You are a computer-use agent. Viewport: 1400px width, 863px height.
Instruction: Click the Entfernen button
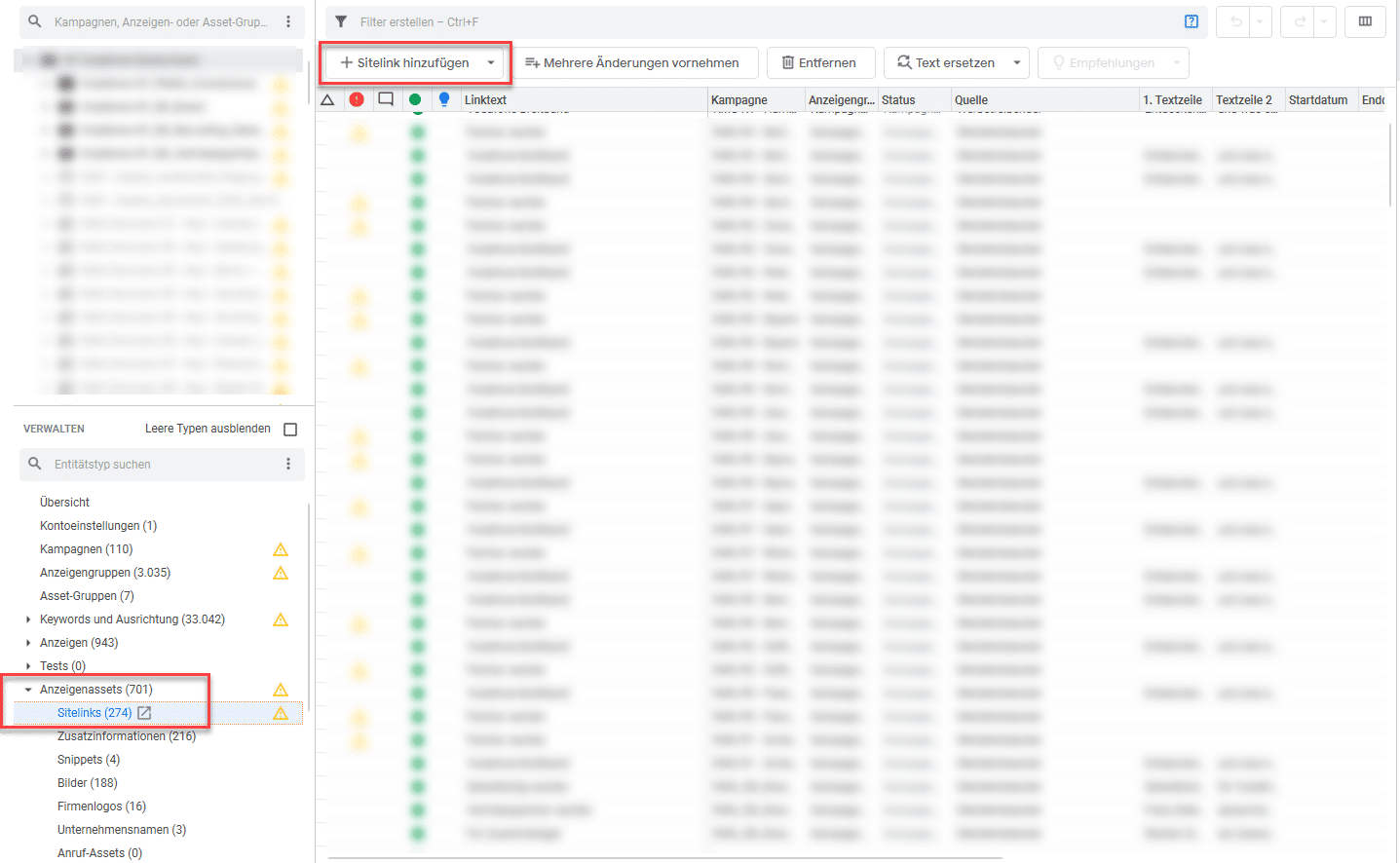(x=820, y=61)
